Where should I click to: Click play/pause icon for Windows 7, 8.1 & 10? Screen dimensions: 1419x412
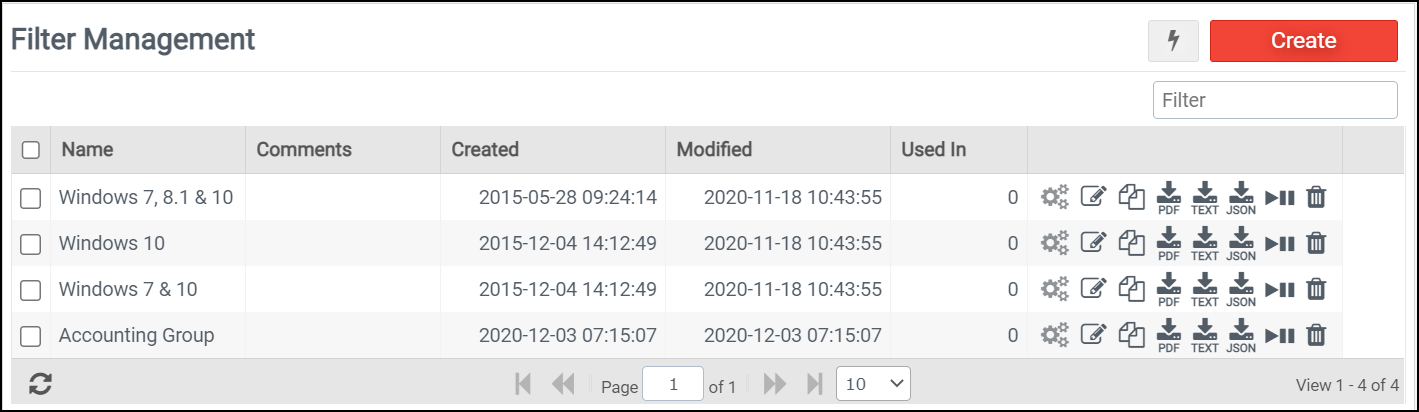[x=1279, y=197]
